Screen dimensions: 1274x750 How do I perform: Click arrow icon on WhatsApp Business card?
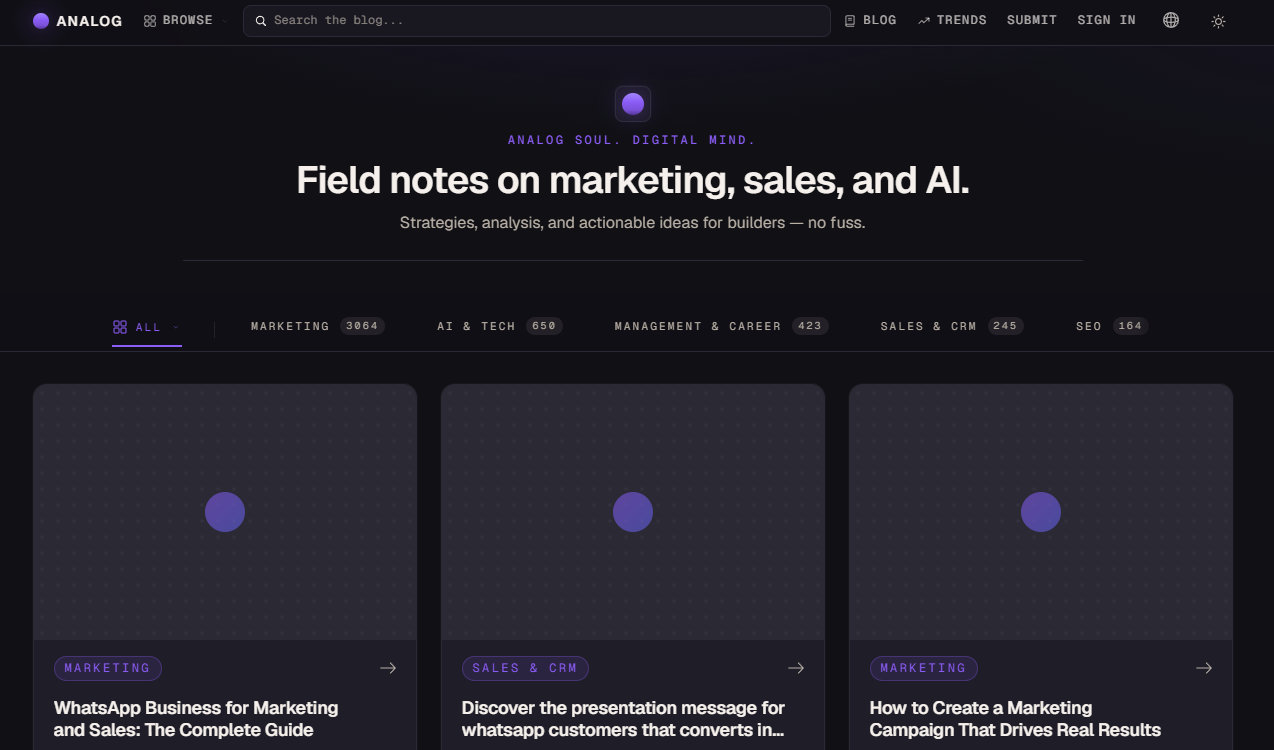[x=388, y=668]
